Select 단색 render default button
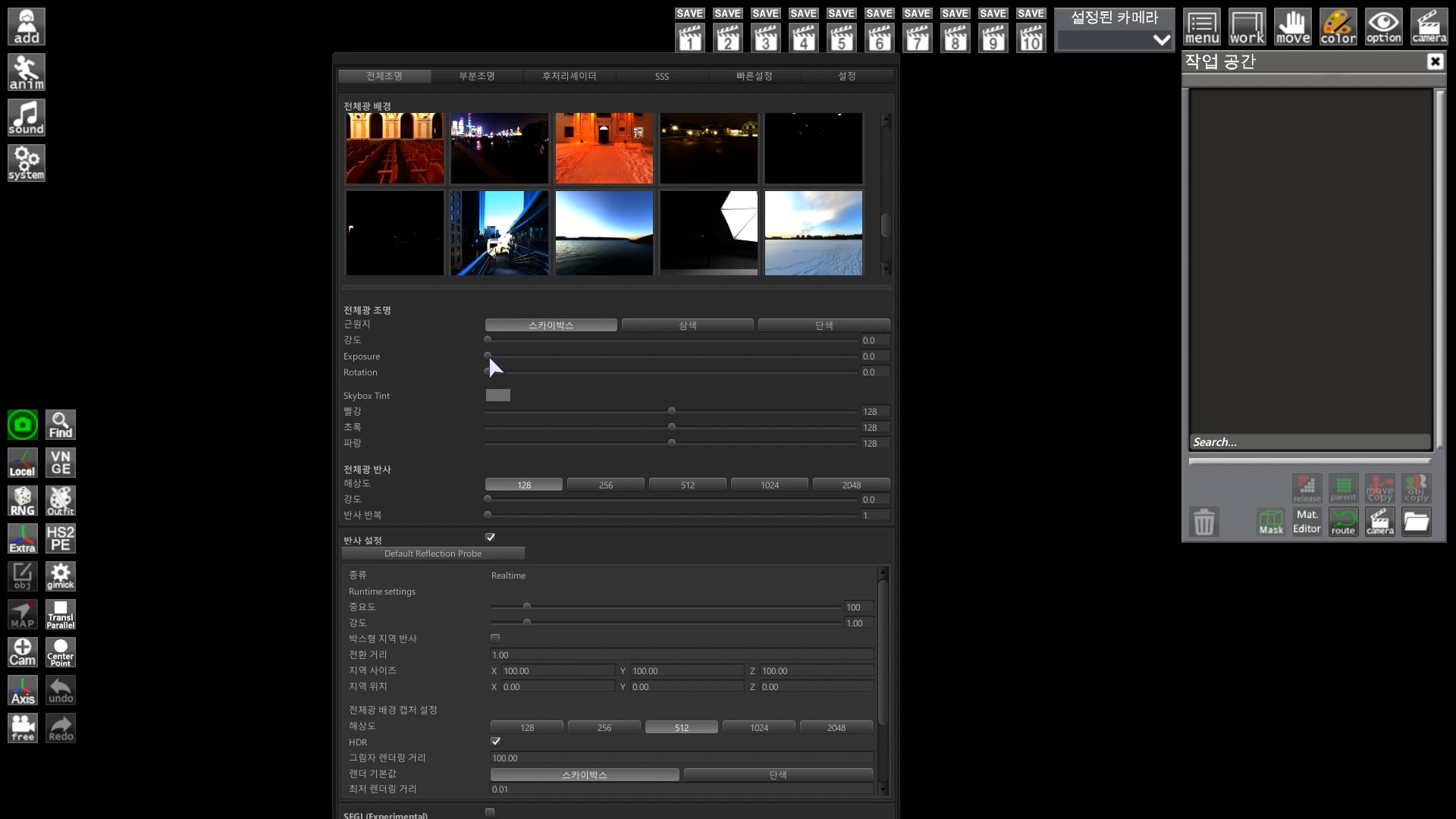This screenshot has height=819, width=1456. (778, 775)
